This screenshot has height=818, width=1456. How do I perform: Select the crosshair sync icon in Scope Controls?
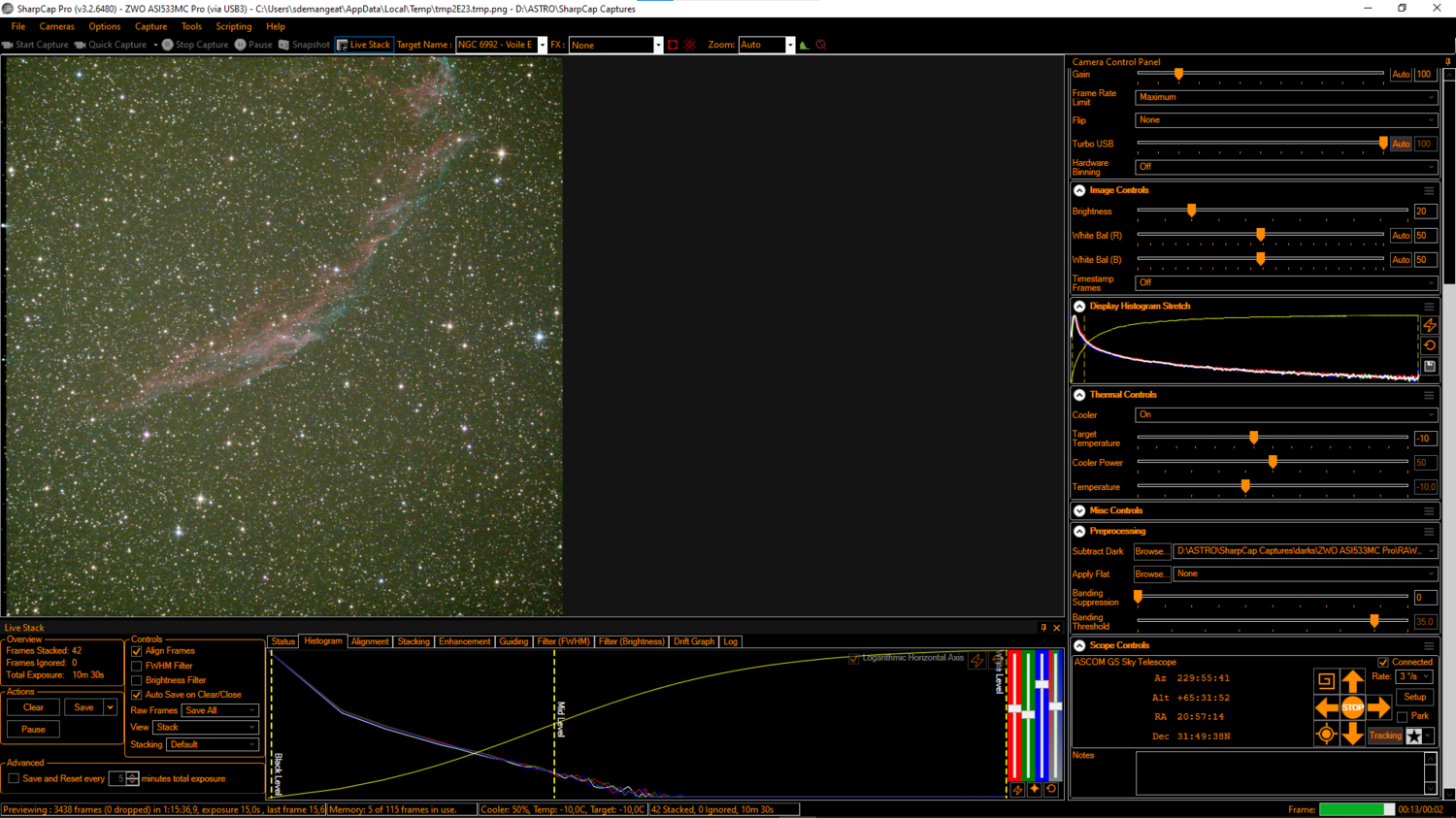click(1326, 734)
